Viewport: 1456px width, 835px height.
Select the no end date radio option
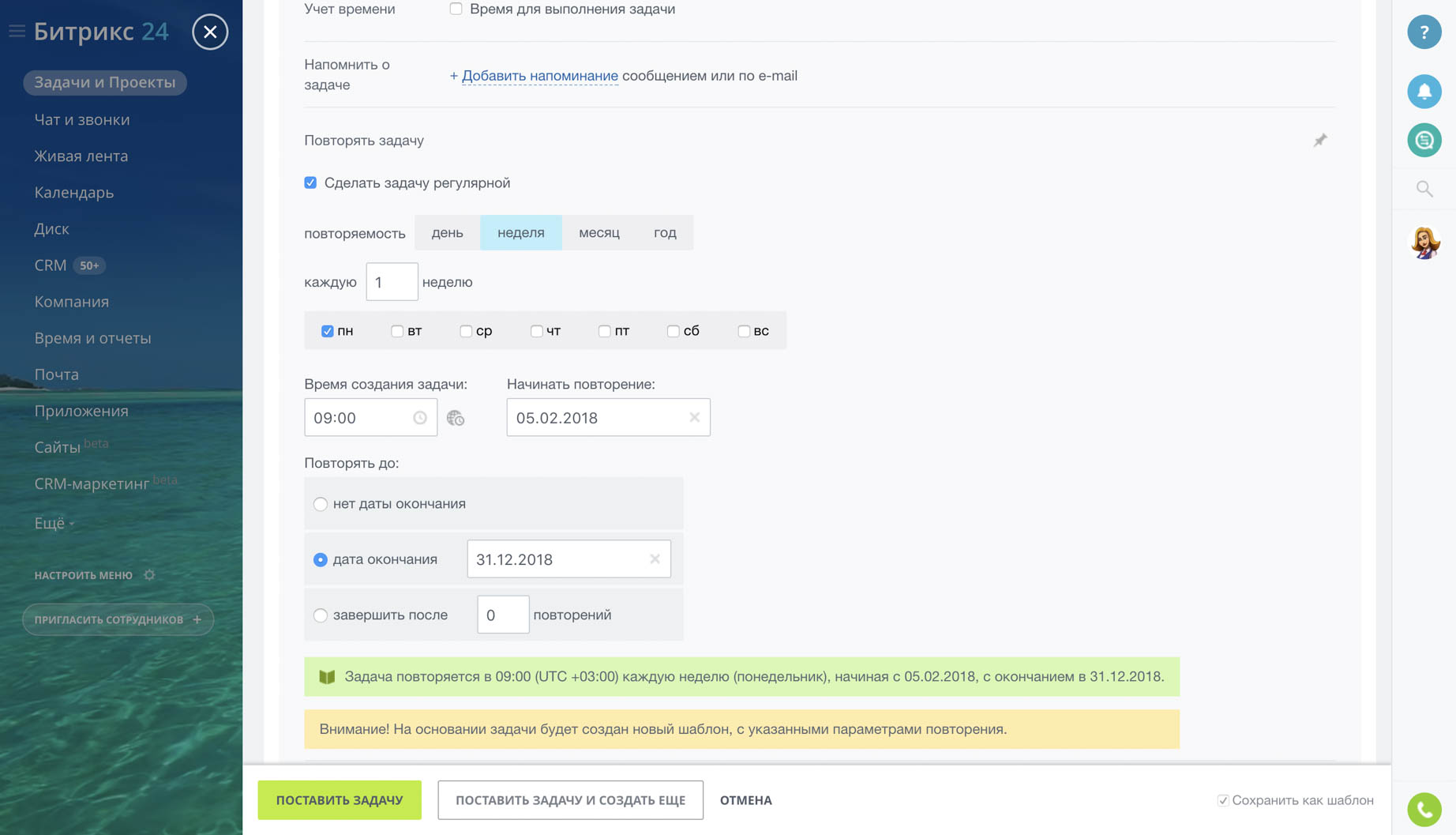[321, 504]
